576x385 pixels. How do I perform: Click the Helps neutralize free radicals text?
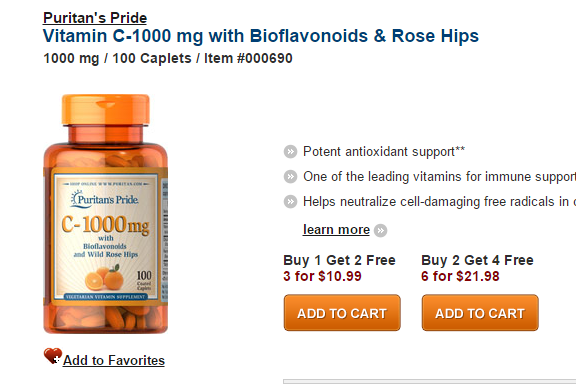coord(439,202)
